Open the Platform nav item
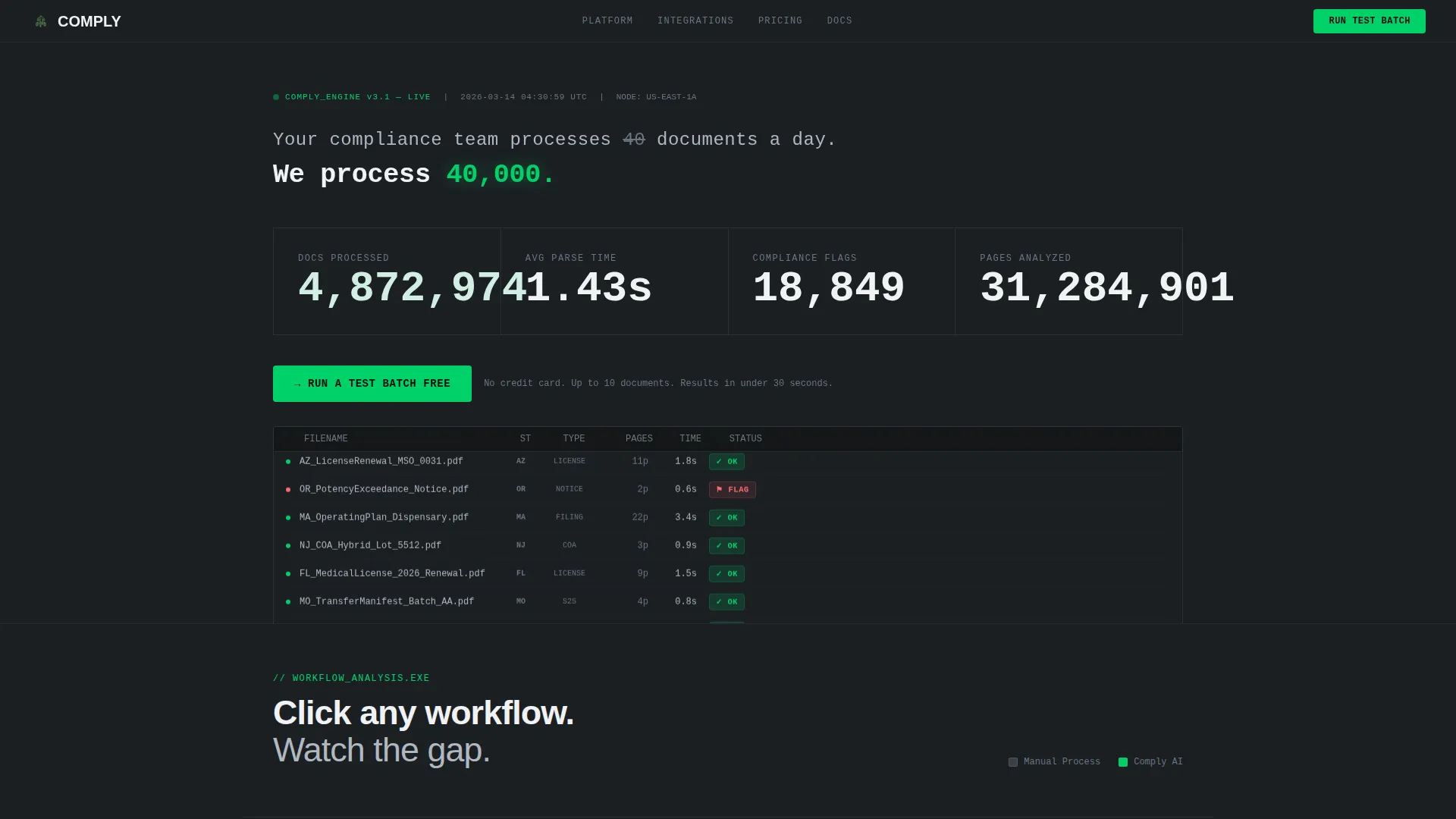1456x819 pixels. tap(607, 21)
